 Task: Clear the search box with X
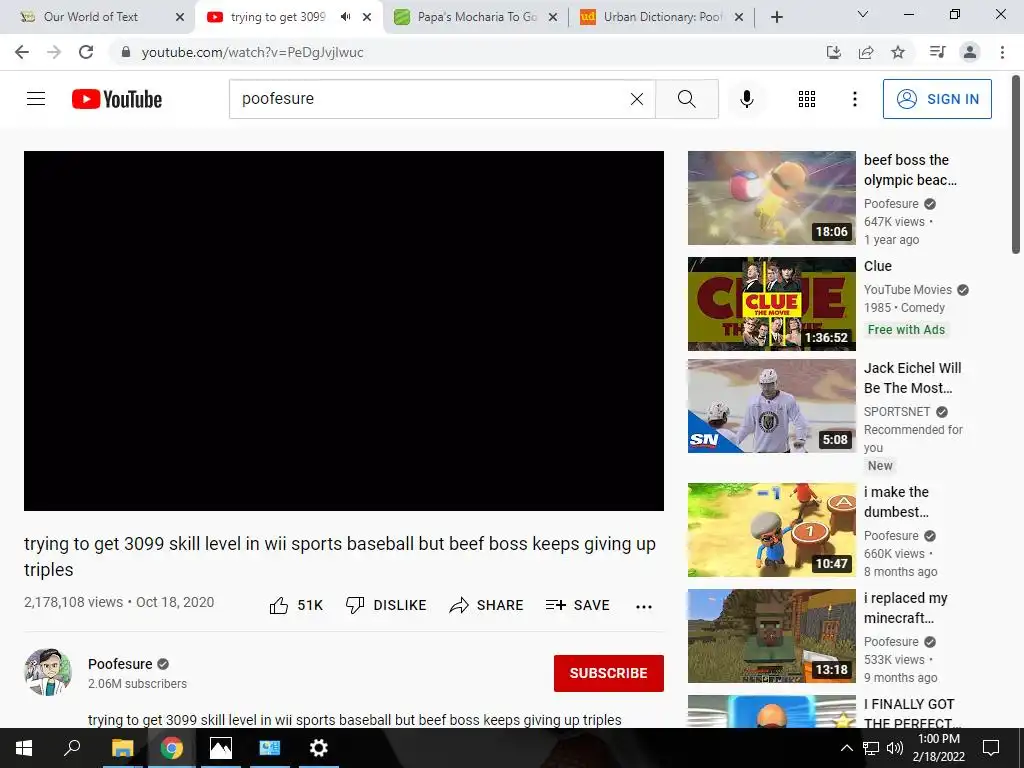[x=637, y=99]
